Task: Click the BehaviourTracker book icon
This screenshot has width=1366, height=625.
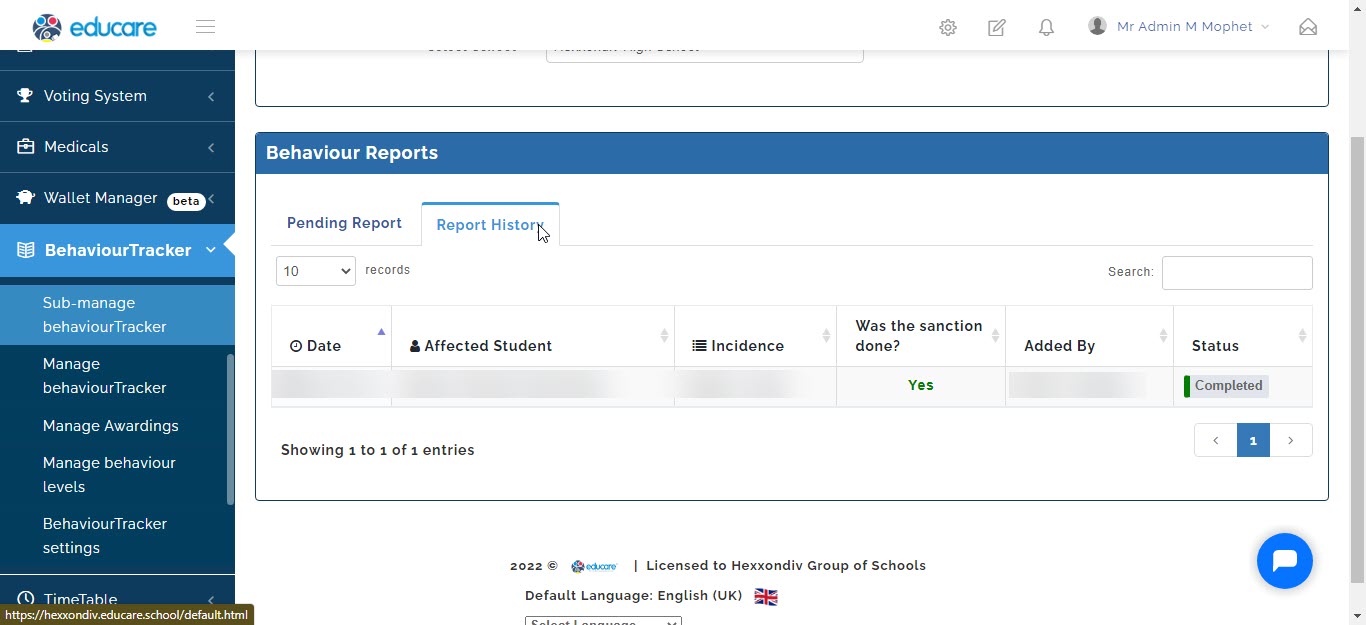Action: (26, 250)
